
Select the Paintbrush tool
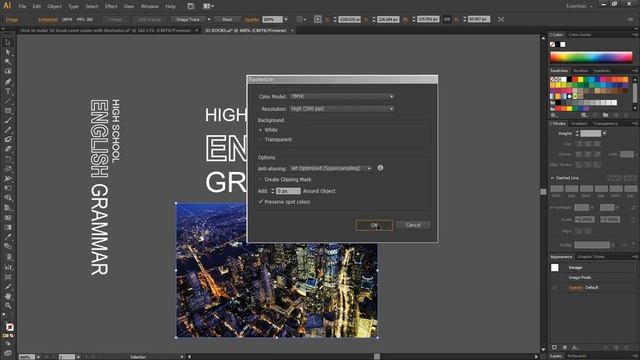pos(8,120)
